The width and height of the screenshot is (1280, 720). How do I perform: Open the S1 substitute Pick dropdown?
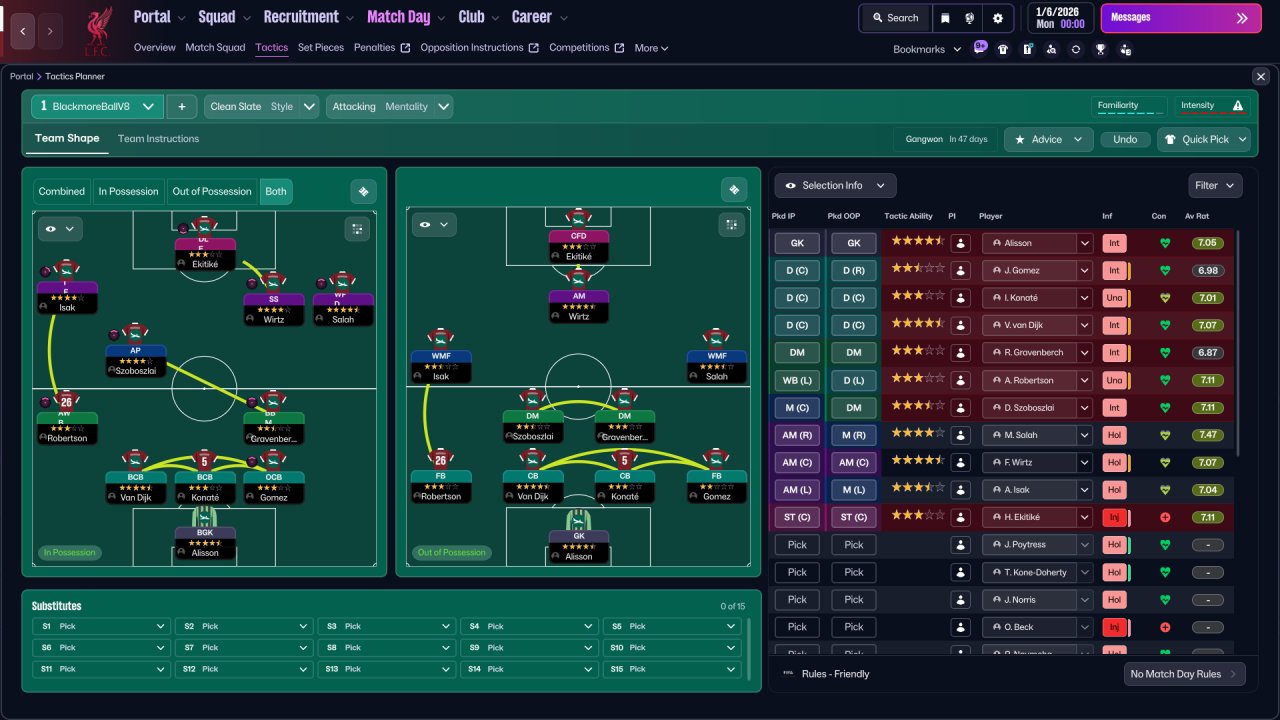click(100, 626)
